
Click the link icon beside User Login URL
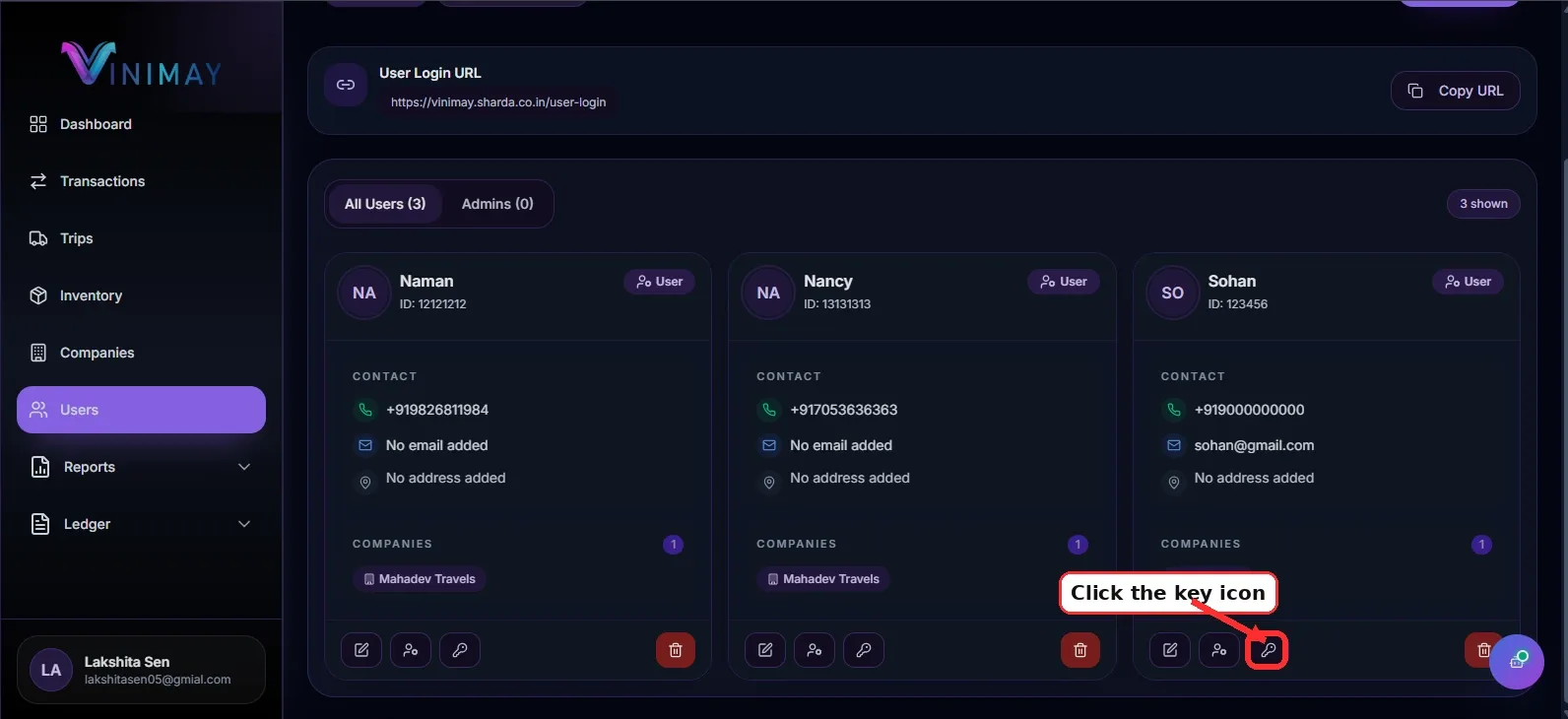[346, 85]
